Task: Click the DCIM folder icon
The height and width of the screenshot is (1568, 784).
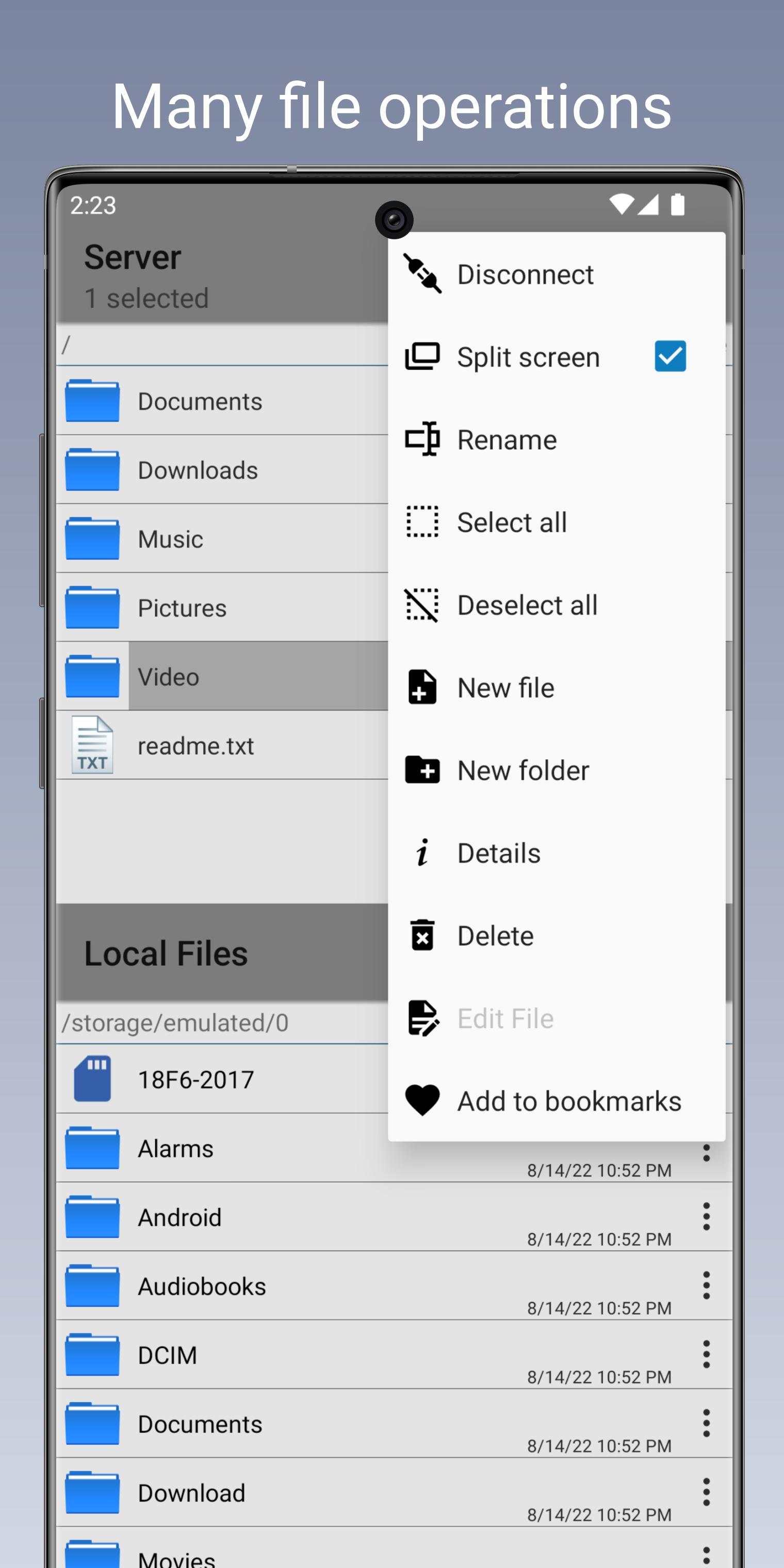Action: [x=92, y=1354]
